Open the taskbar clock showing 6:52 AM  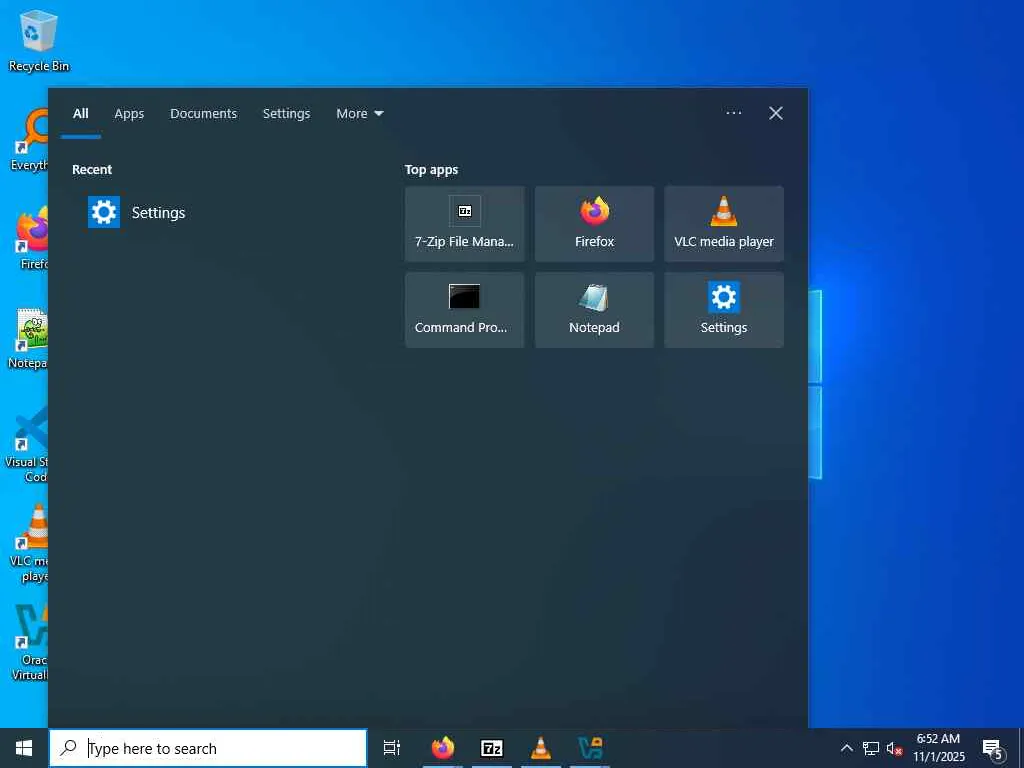pos(938,748)
